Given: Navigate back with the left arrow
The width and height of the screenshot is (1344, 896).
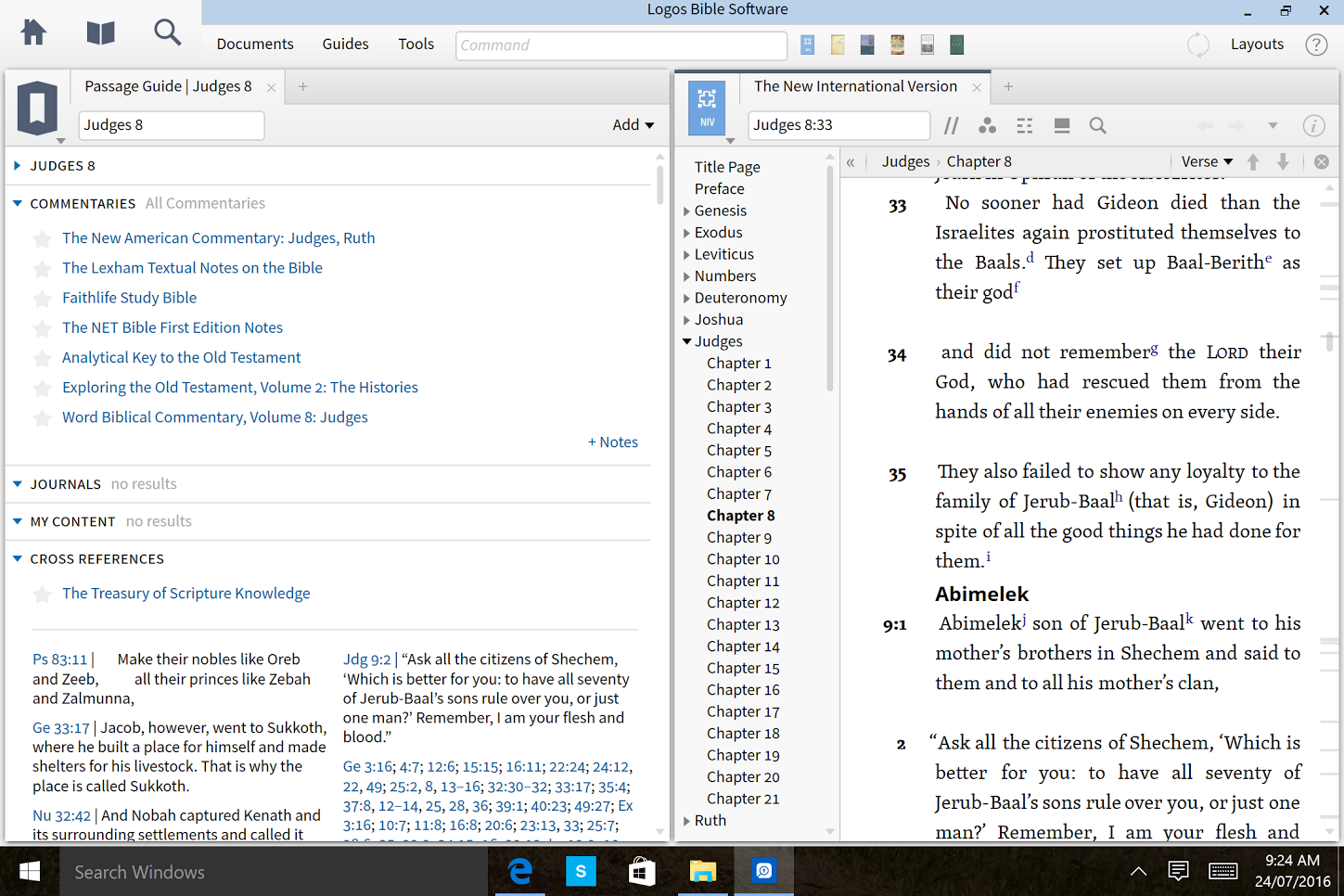Looking at the screenshot, I should [x=1205, y=125].
